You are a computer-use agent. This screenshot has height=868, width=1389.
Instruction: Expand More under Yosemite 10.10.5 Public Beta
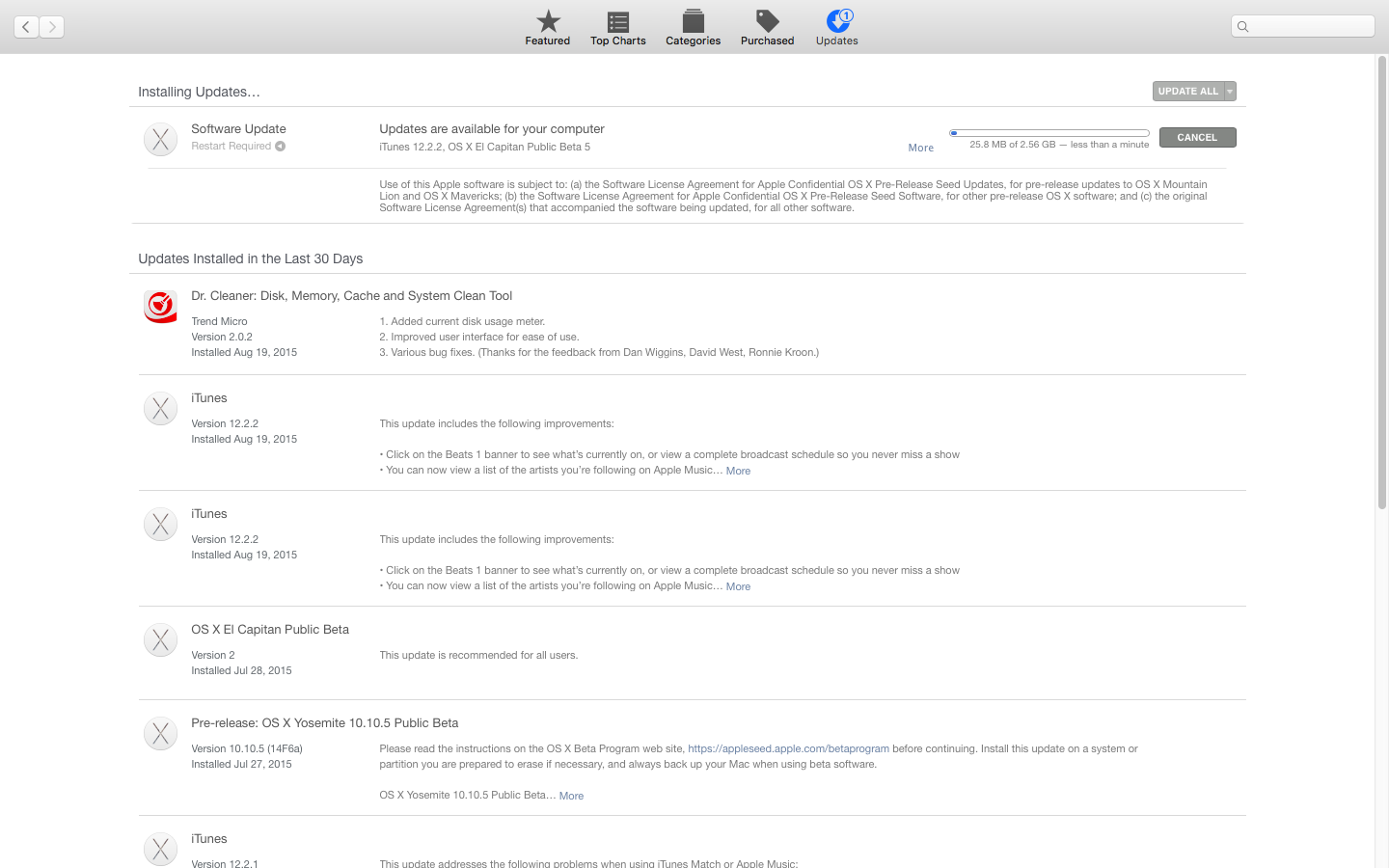coord(571,796)
